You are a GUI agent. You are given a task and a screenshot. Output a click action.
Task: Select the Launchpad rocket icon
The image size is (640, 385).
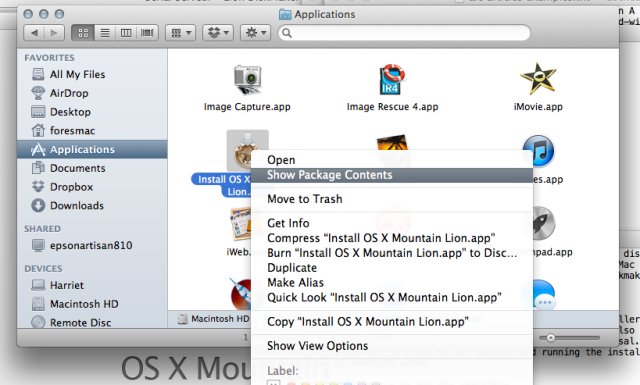[x=544, y=224]
